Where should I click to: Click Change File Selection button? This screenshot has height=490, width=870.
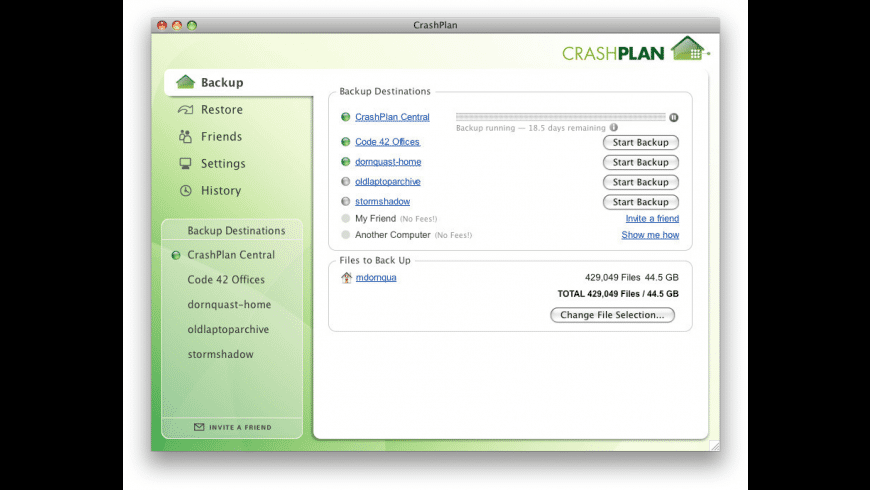pyautogui.click(x=612, y=315)
